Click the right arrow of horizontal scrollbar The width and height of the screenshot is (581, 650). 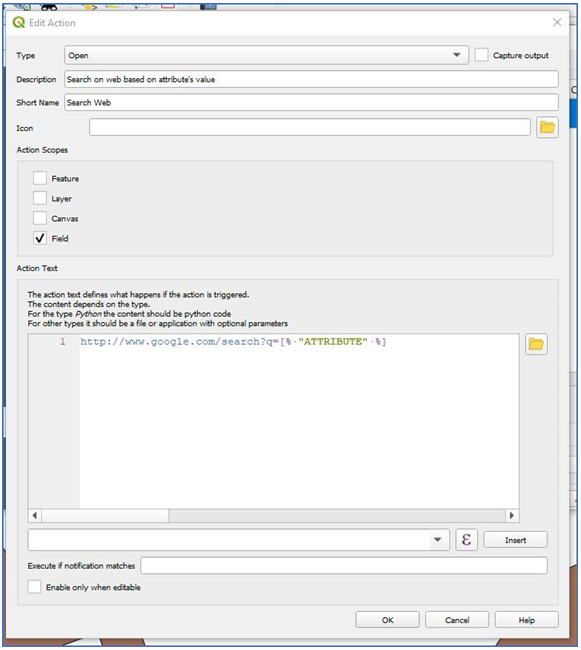pyautogui.click(x=512, y=515)
